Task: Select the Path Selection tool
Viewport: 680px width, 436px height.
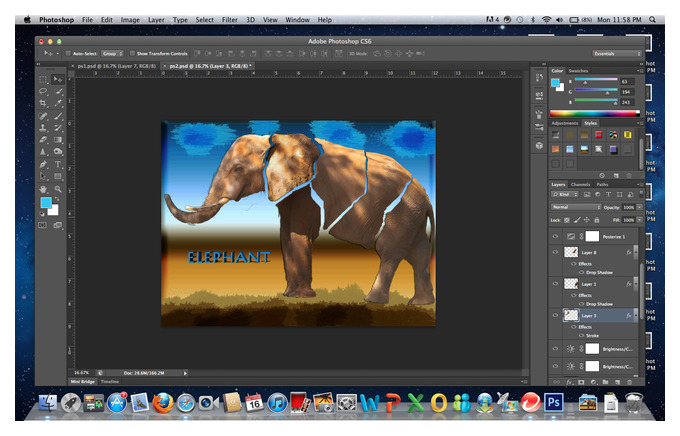Action: tap(43, 176)
